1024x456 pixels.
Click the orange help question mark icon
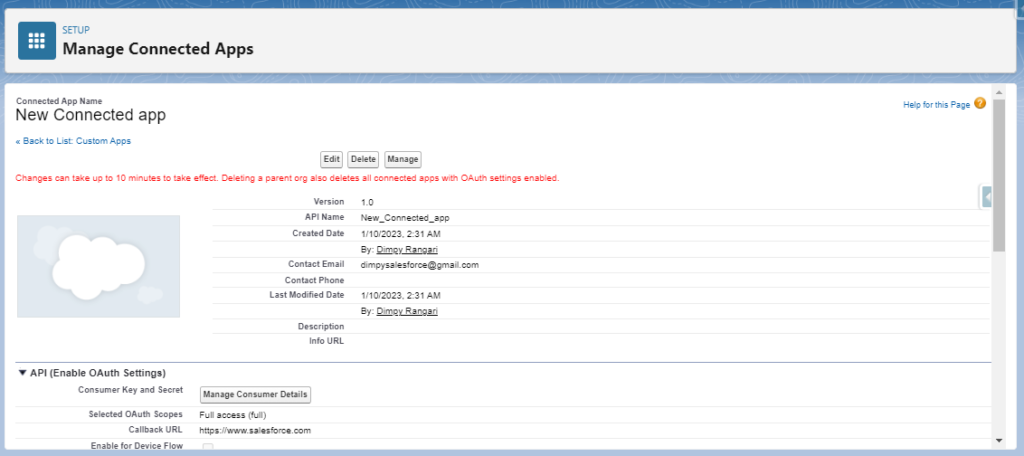980,103
